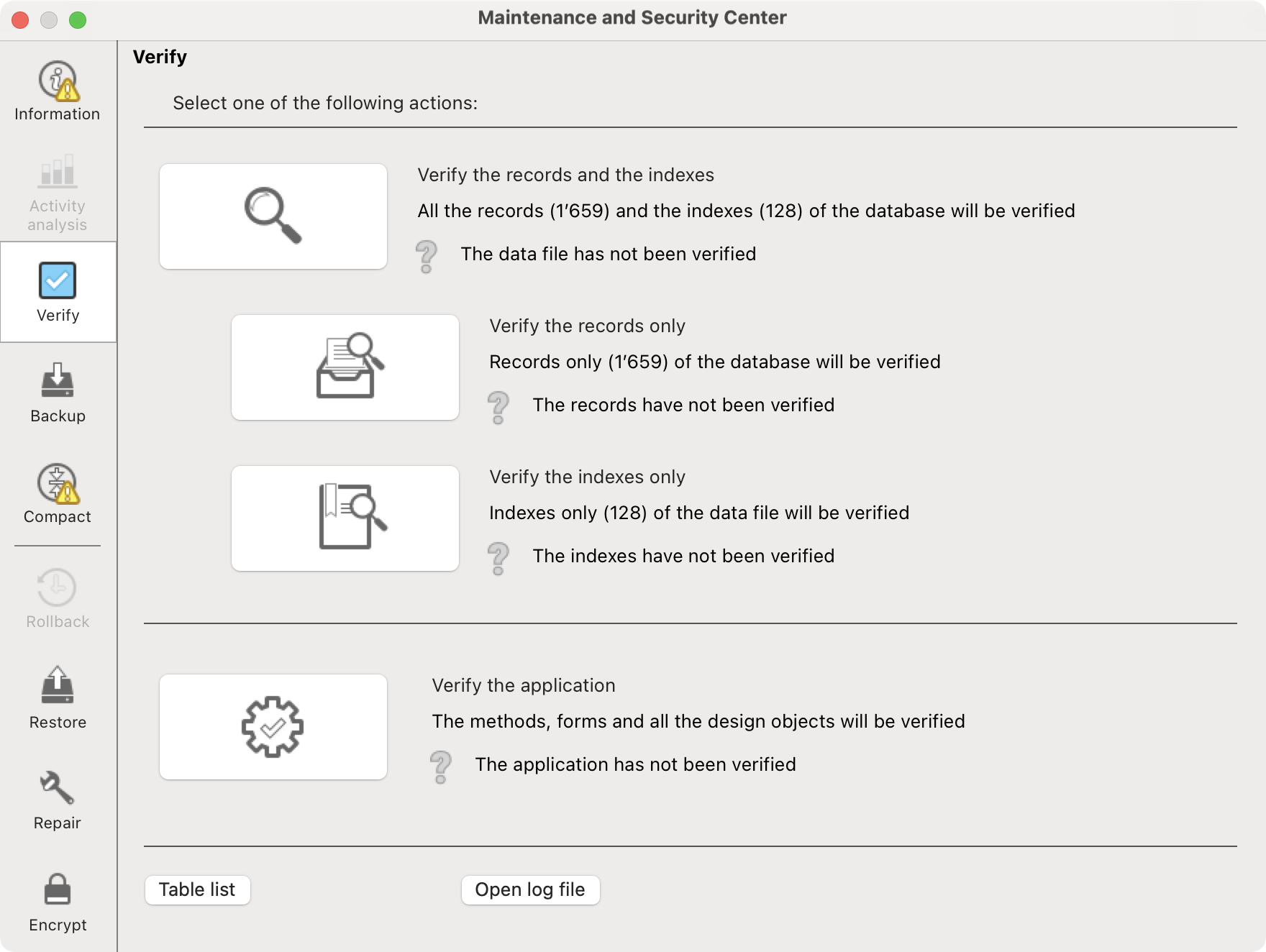
Task: Click question mark beside indexes status
Action: [x=498, y=558]
